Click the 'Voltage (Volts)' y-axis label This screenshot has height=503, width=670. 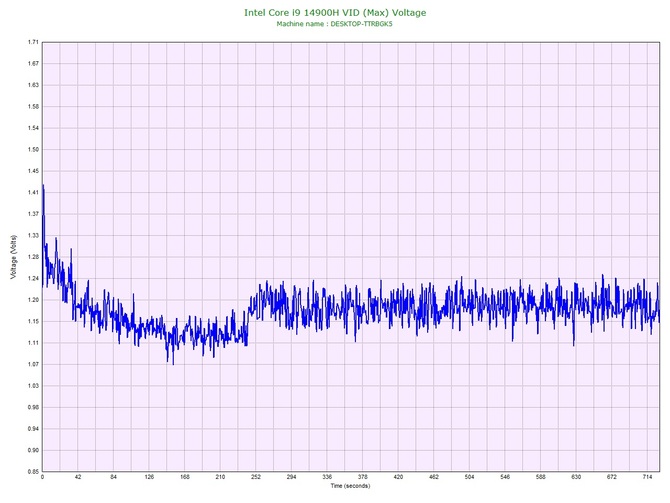(13, 257)
